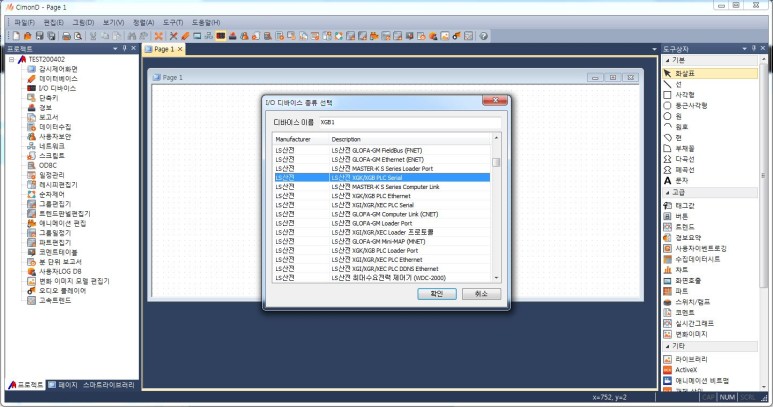Switch to the Page 1 document tab
This screenshot has width=773, height=407.
point(164,49)
